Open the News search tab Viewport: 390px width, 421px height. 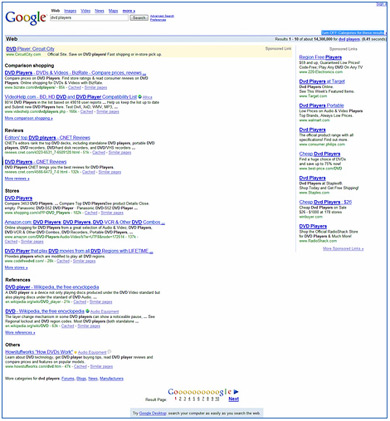coord(99,11)
